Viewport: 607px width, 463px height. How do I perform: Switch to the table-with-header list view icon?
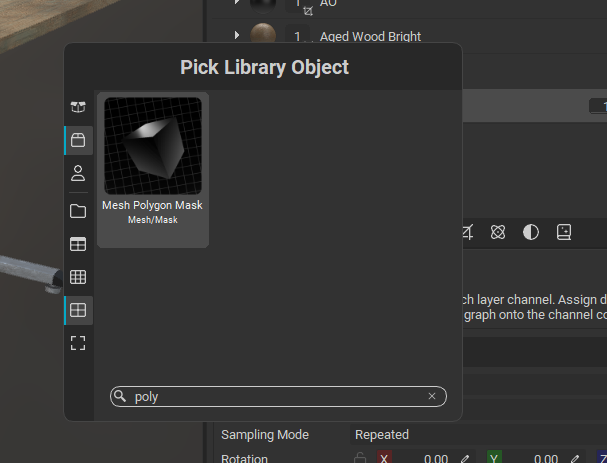[x=78, y=244]
